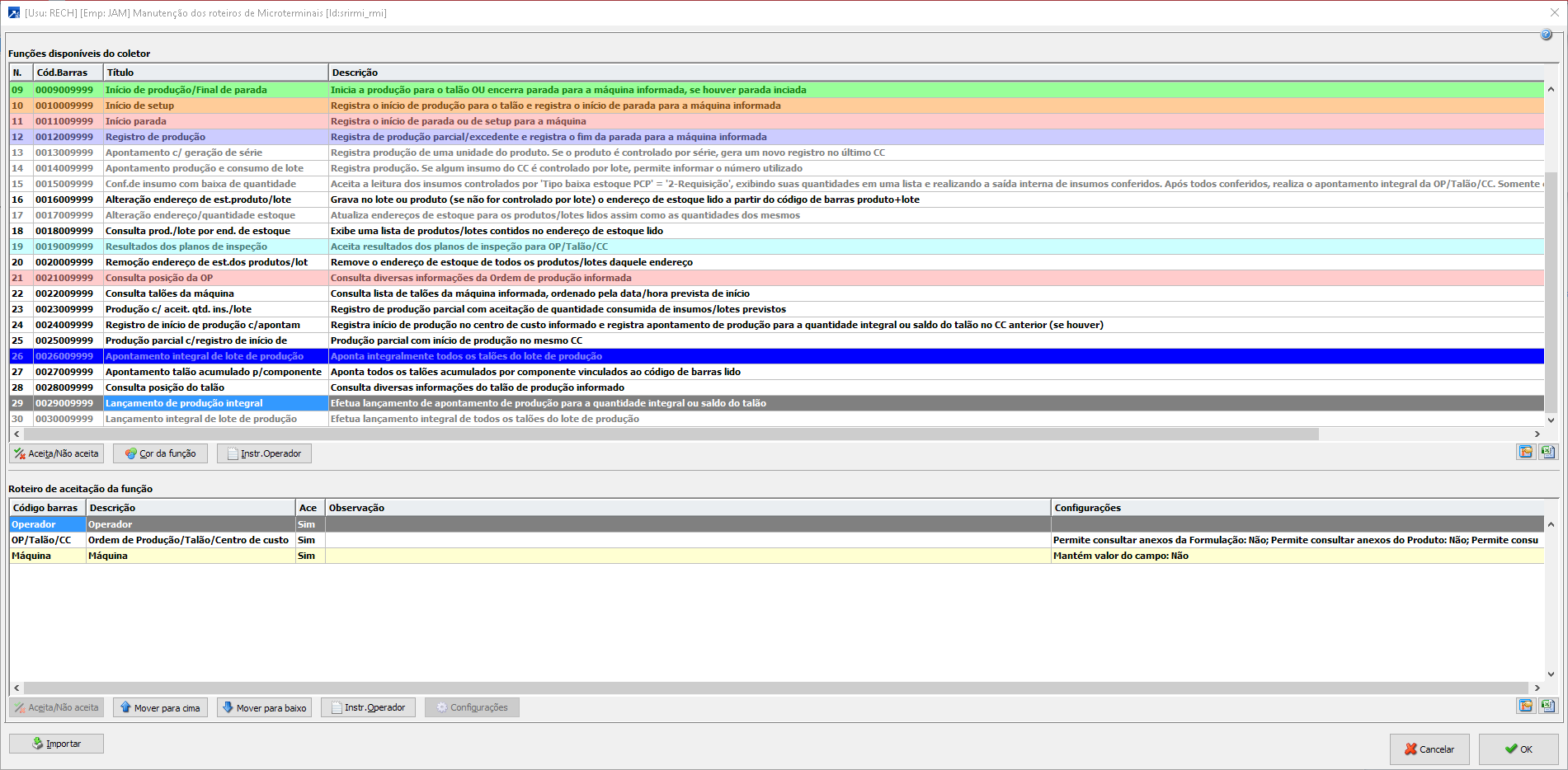Select 'Resultados dos planos de inspeção' row
1568x770 pixels.
click(x=776, y=246)
